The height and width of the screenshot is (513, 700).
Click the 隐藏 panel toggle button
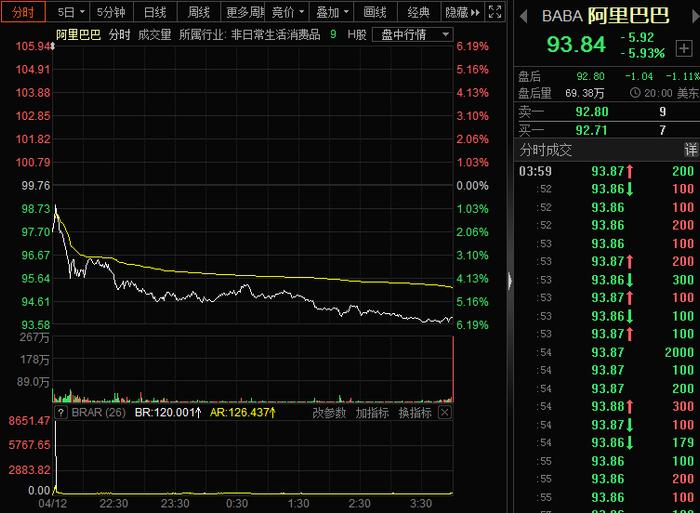pyautogui.click(x=462, y=12)
